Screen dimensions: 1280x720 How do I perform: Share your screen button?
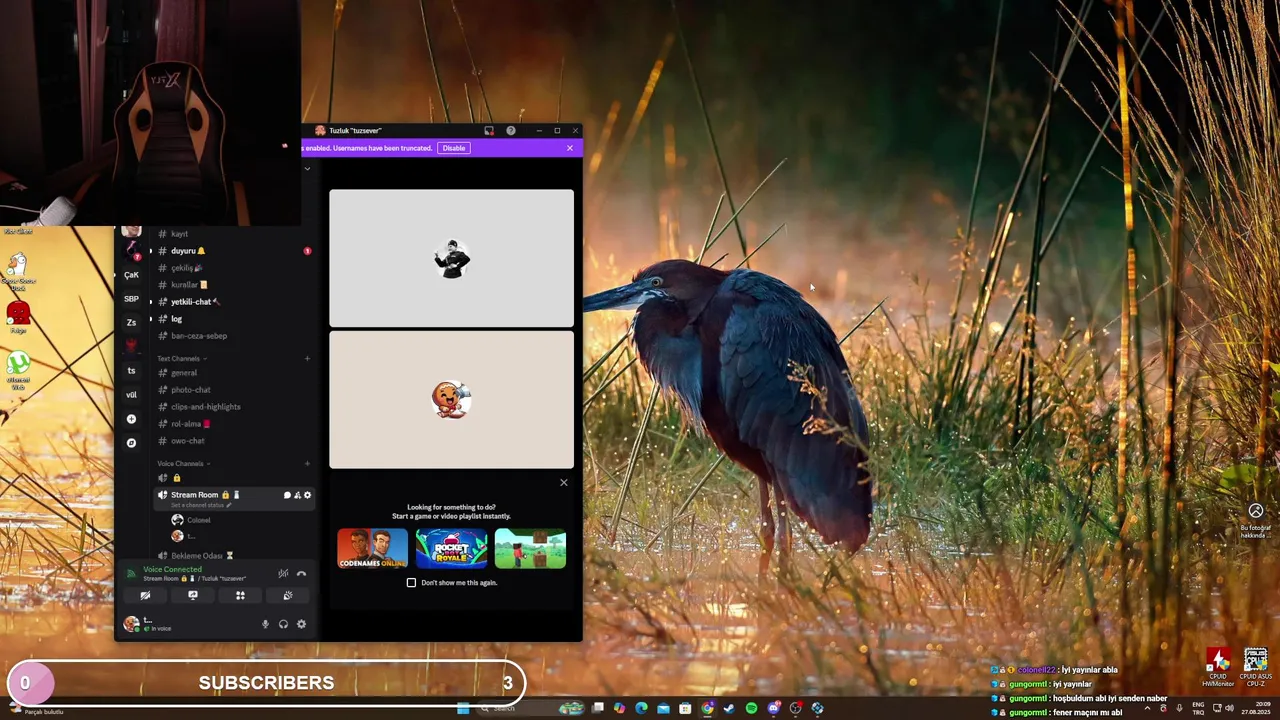pyautogui.click(x=193, y=596)
